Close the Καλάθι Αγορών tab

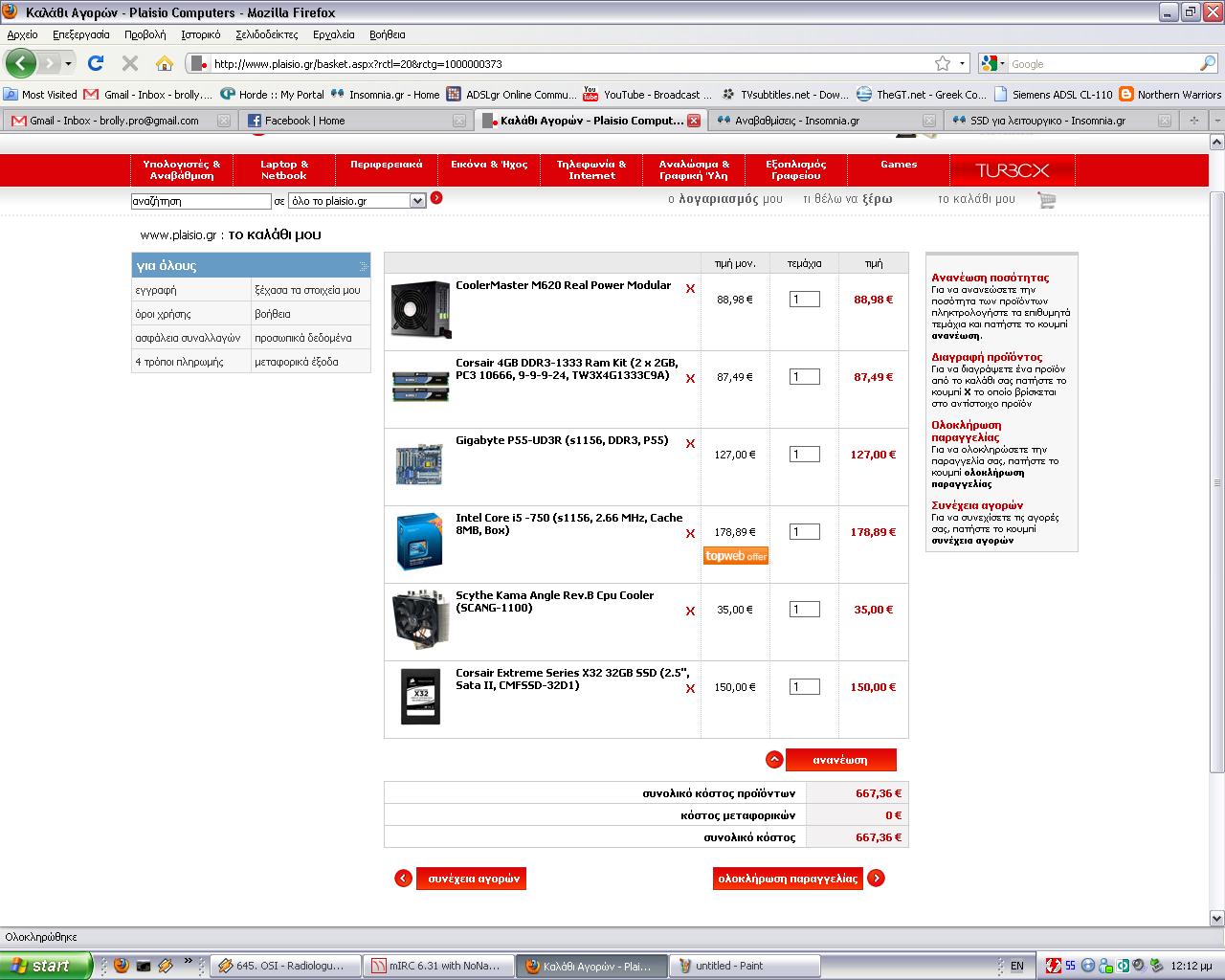coord(694,121)
